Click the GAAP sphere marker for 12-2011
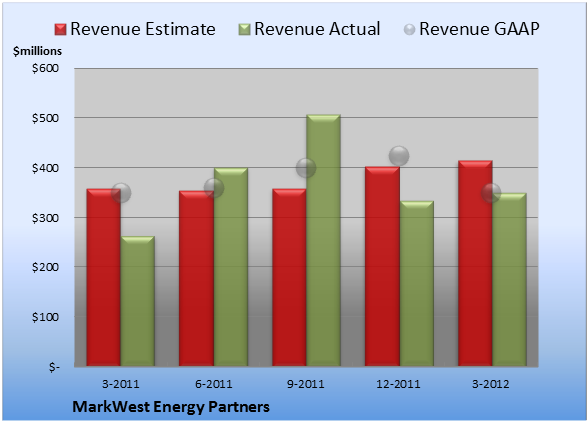The height and width of the screenshot is (422, 588). tap(399, 156)
